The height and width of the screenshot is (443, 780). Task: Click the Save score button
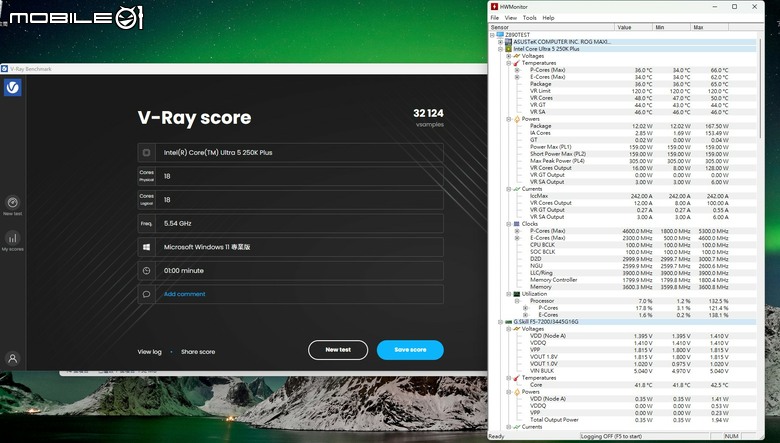(410, 350)
